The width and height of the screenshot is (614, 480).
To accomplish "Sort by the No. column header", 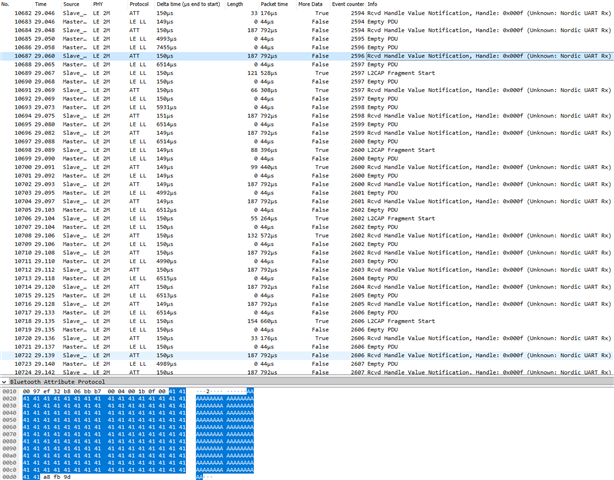I will 5,4.
